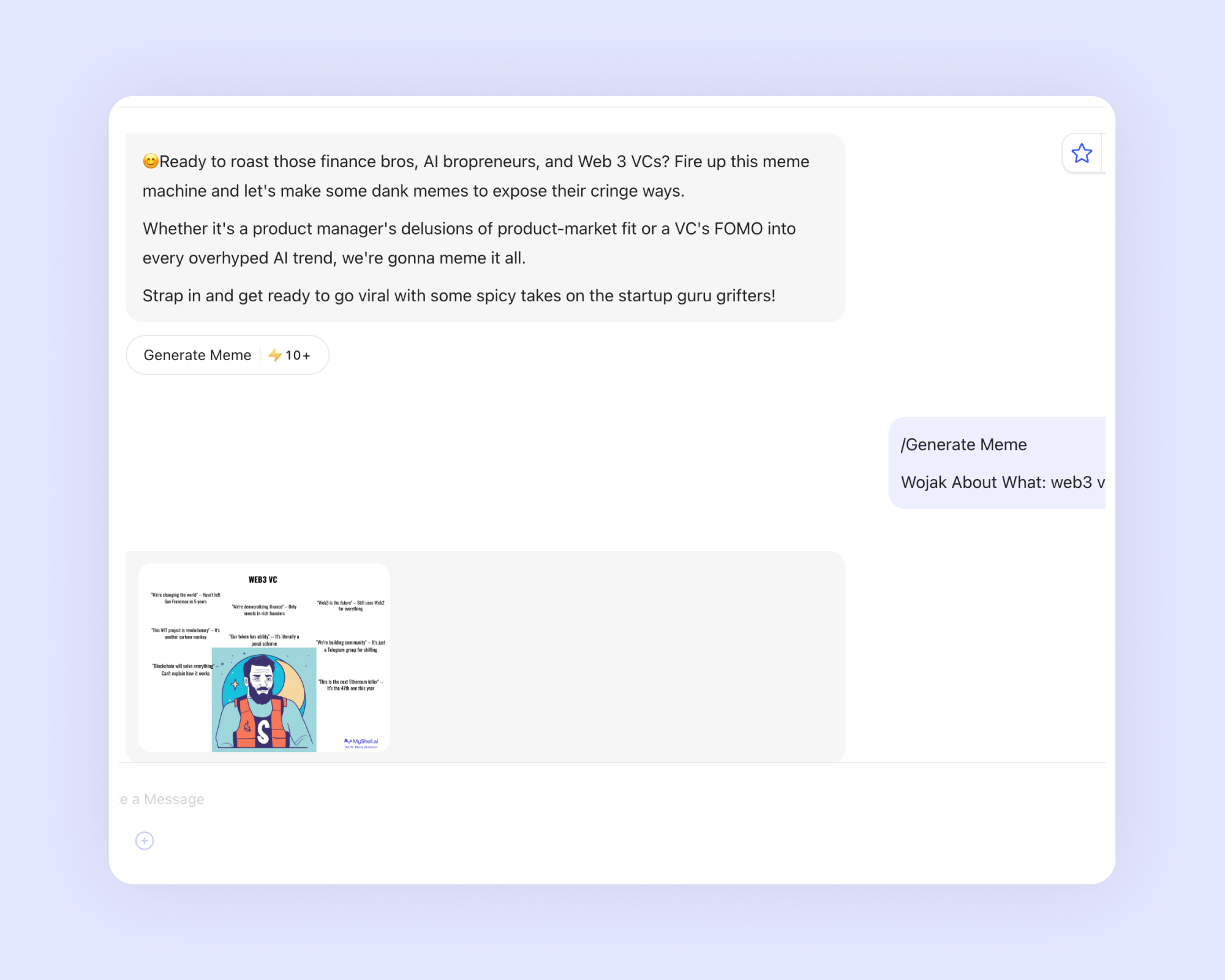
Task: Click the lightning energy icon next to Generate Meme
Action: pos(275,355)
